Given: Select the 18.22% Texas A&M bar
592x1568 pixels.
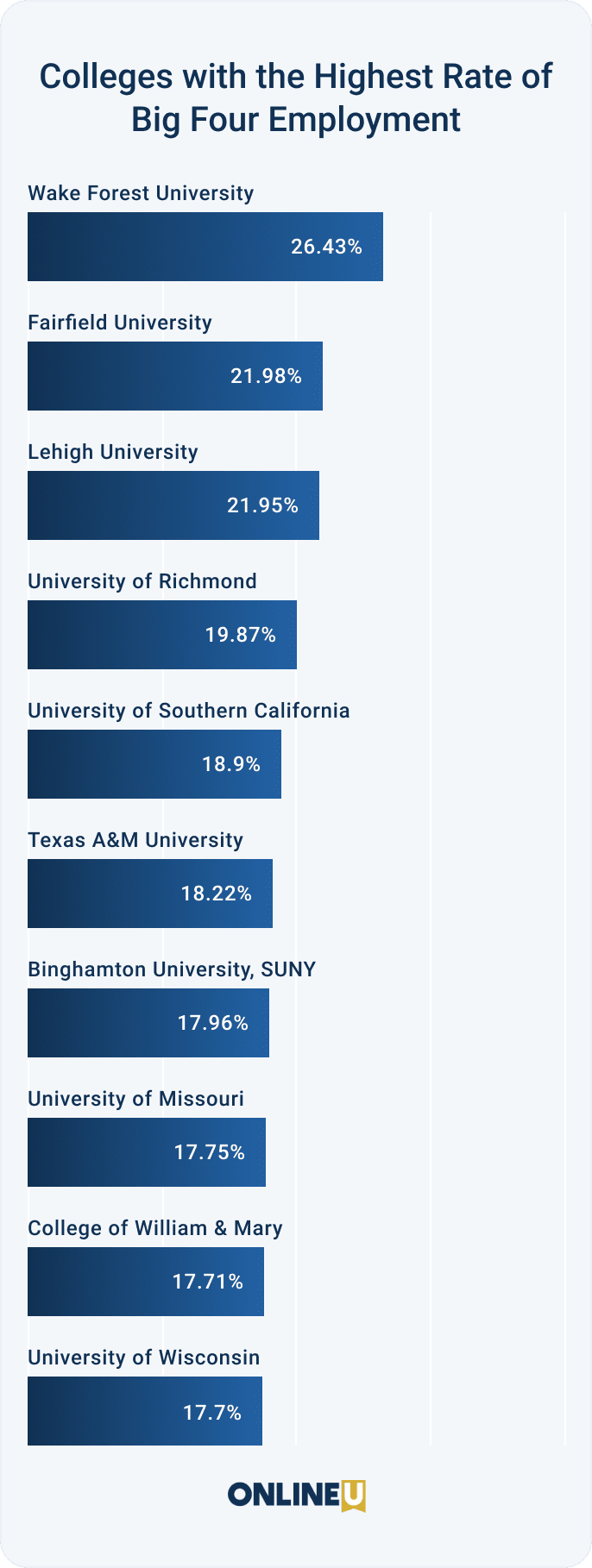Looking at the screenshot, I should [x=149, y=894].
